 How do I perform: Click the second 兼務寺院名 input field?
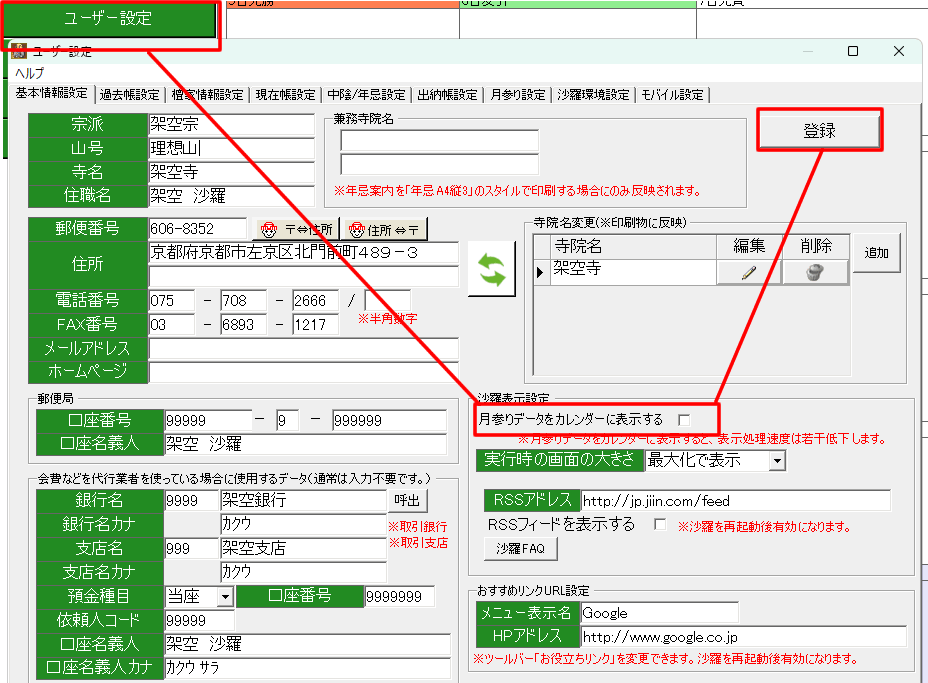tap(439, 164)
